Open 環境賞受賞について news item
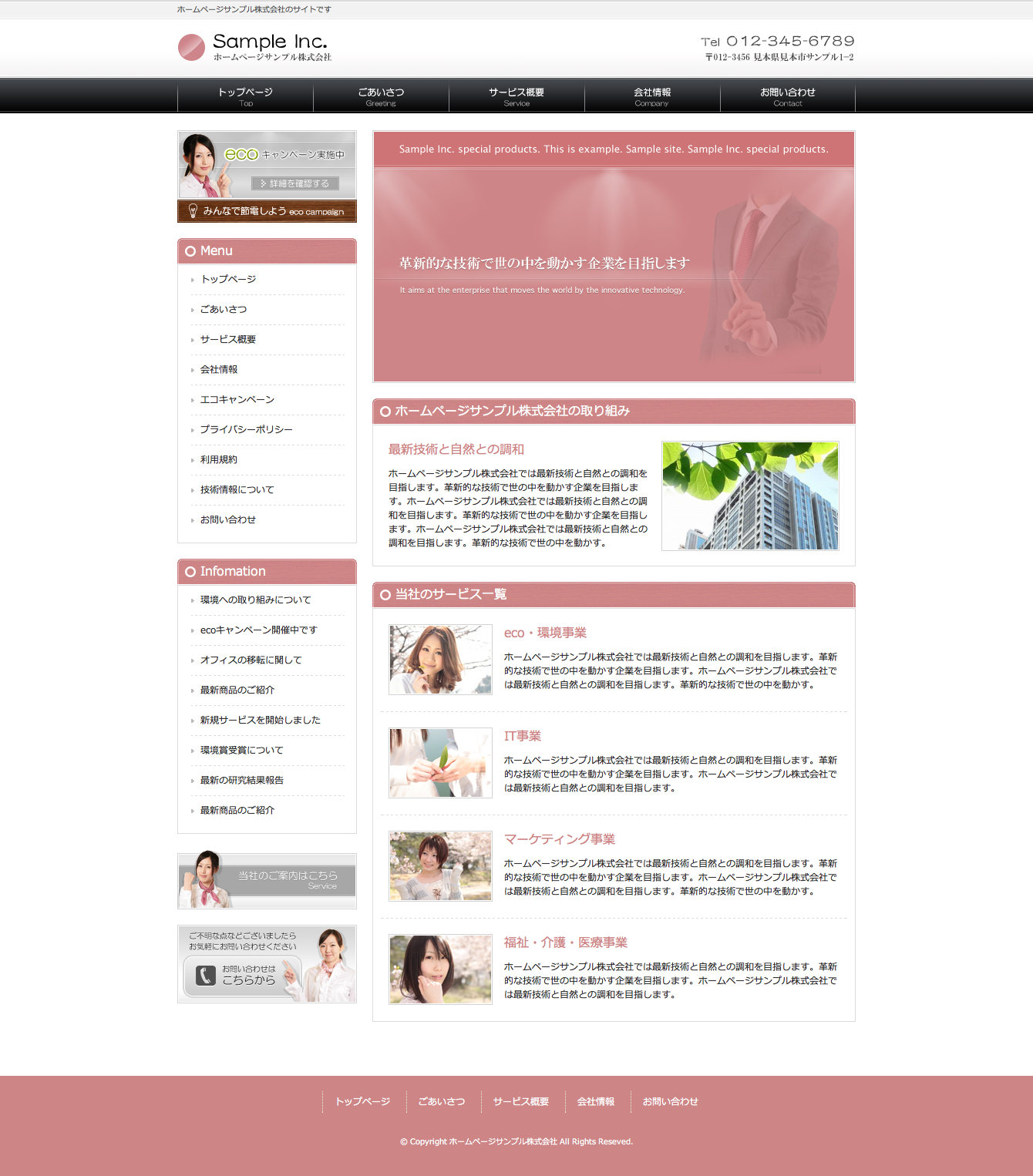The image size is (1033, 1176). [241, 750]
